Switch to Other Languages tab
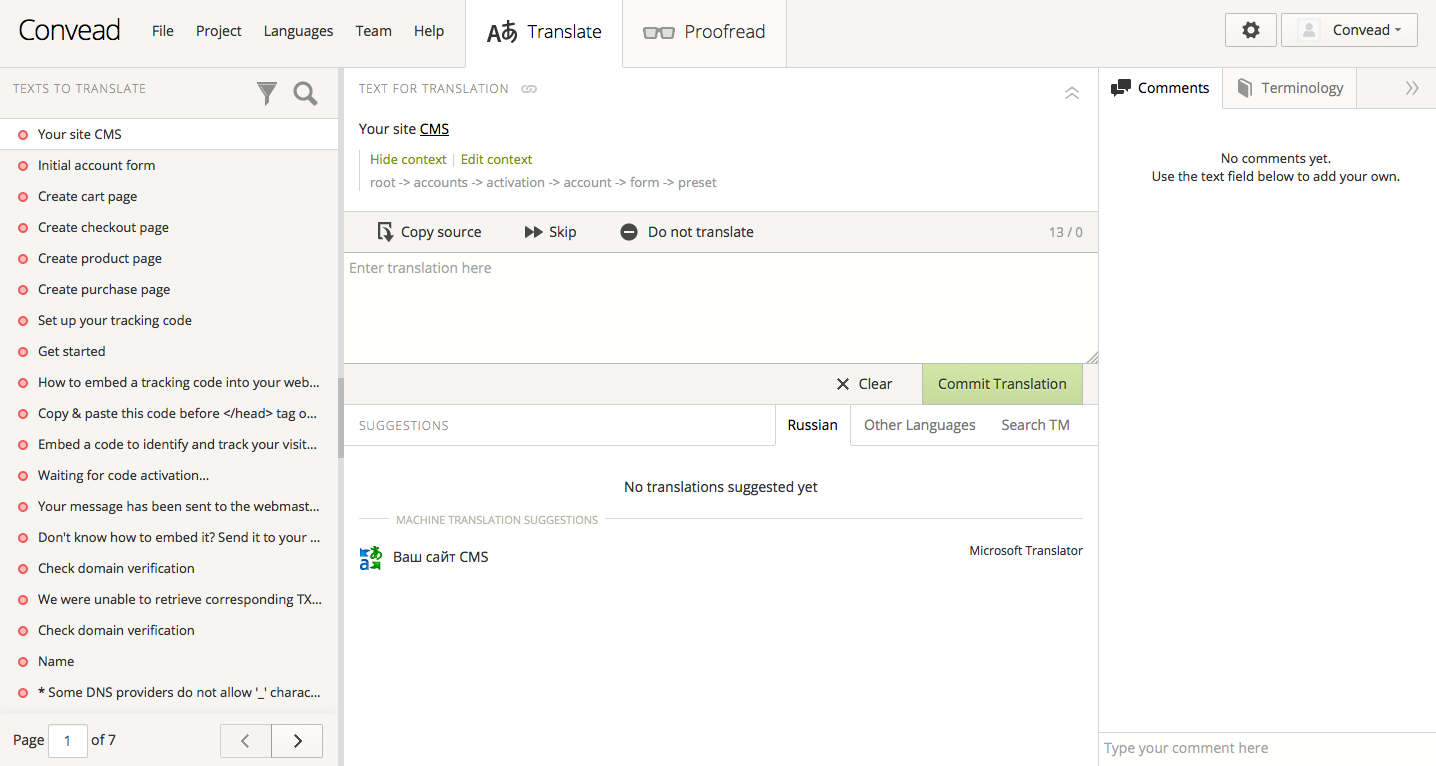1436x766 pixels. tap(920, 425)
